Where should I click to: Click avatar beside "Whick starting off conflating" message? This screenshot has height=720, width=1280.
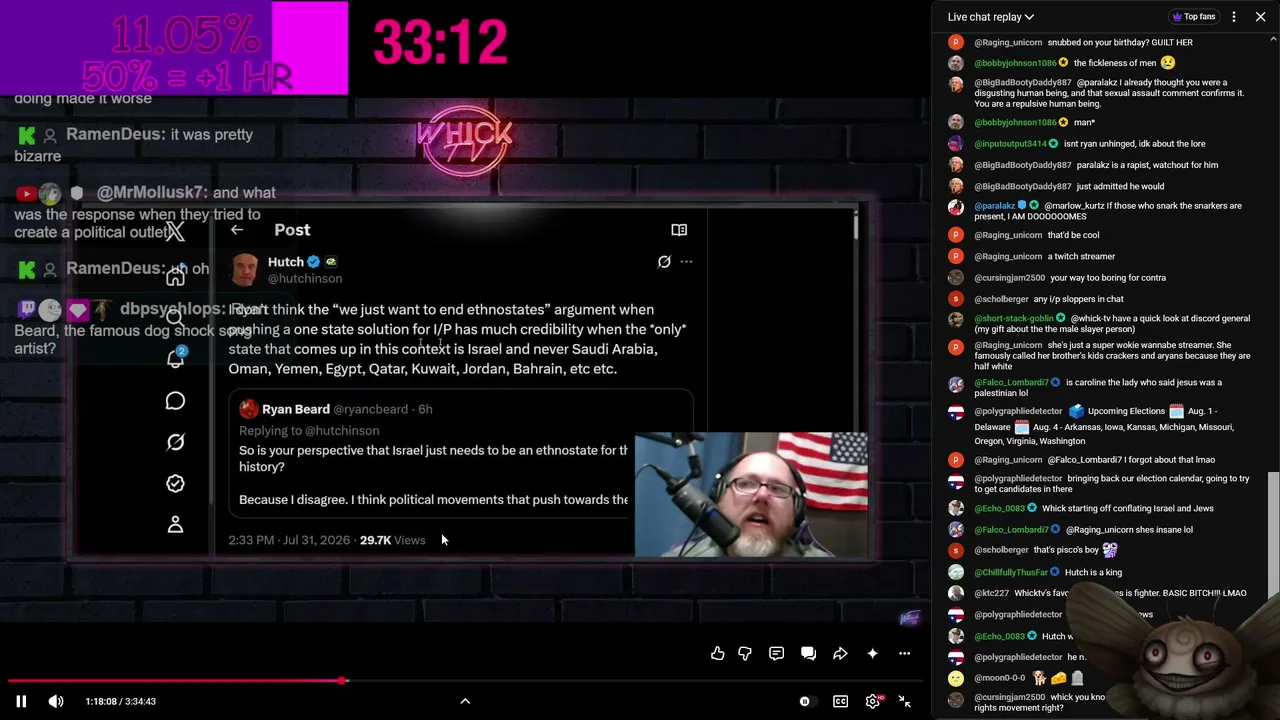coord(956,509)
